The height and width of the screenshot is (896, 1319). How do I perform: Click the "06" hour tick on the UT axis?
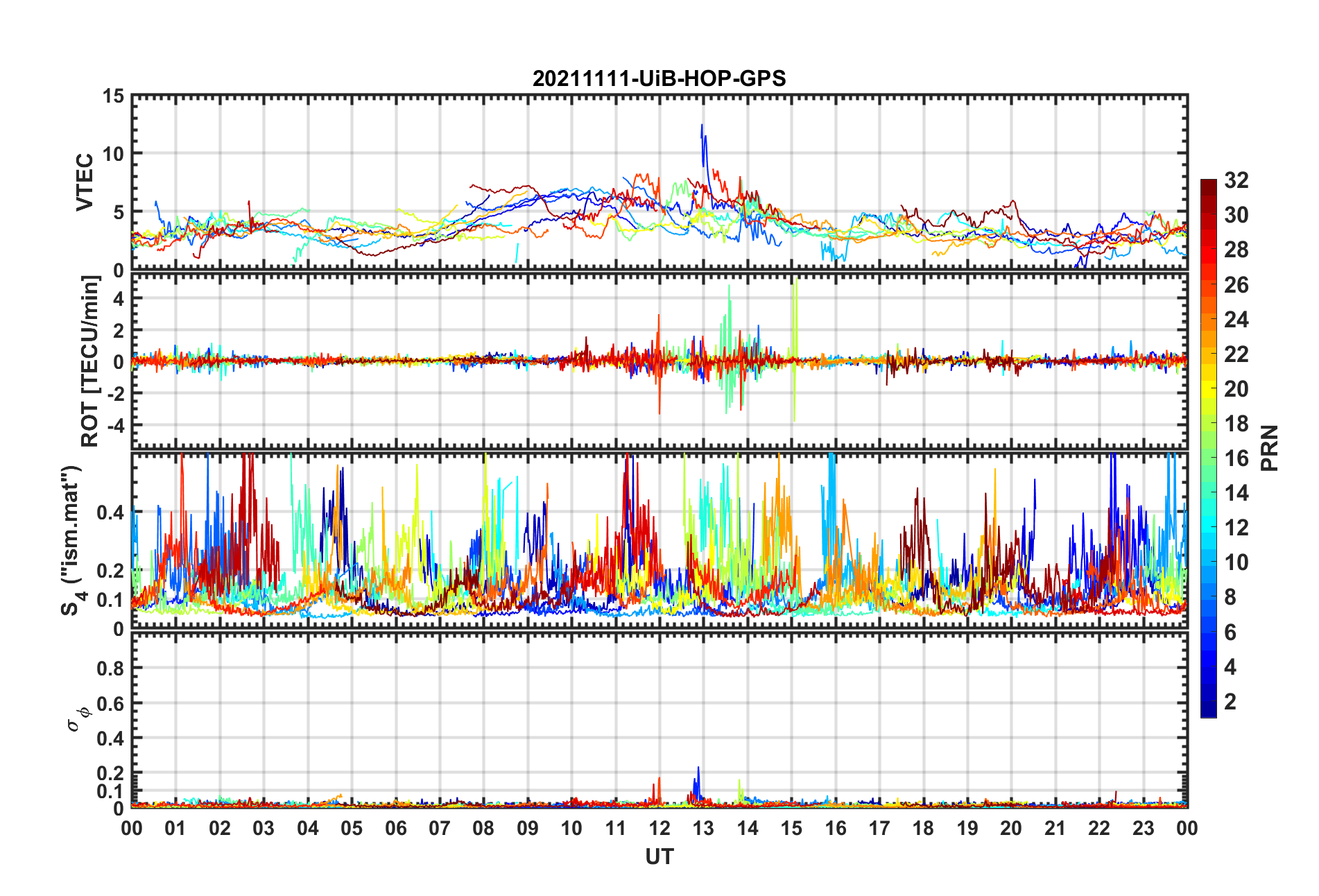(x=395, y=828)
